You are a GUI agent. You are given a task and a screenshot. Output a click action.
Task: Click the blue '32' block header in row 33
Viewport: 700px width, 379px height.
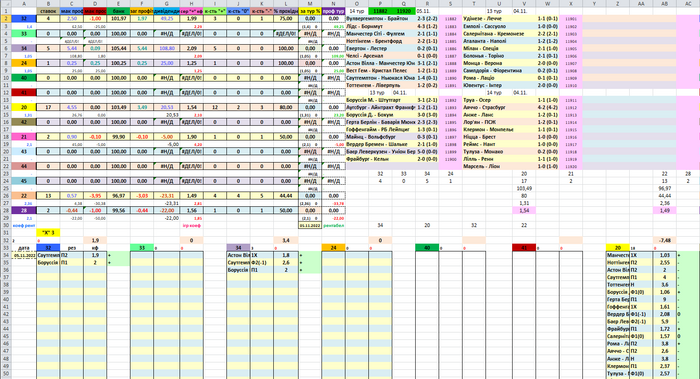point(48,248)
